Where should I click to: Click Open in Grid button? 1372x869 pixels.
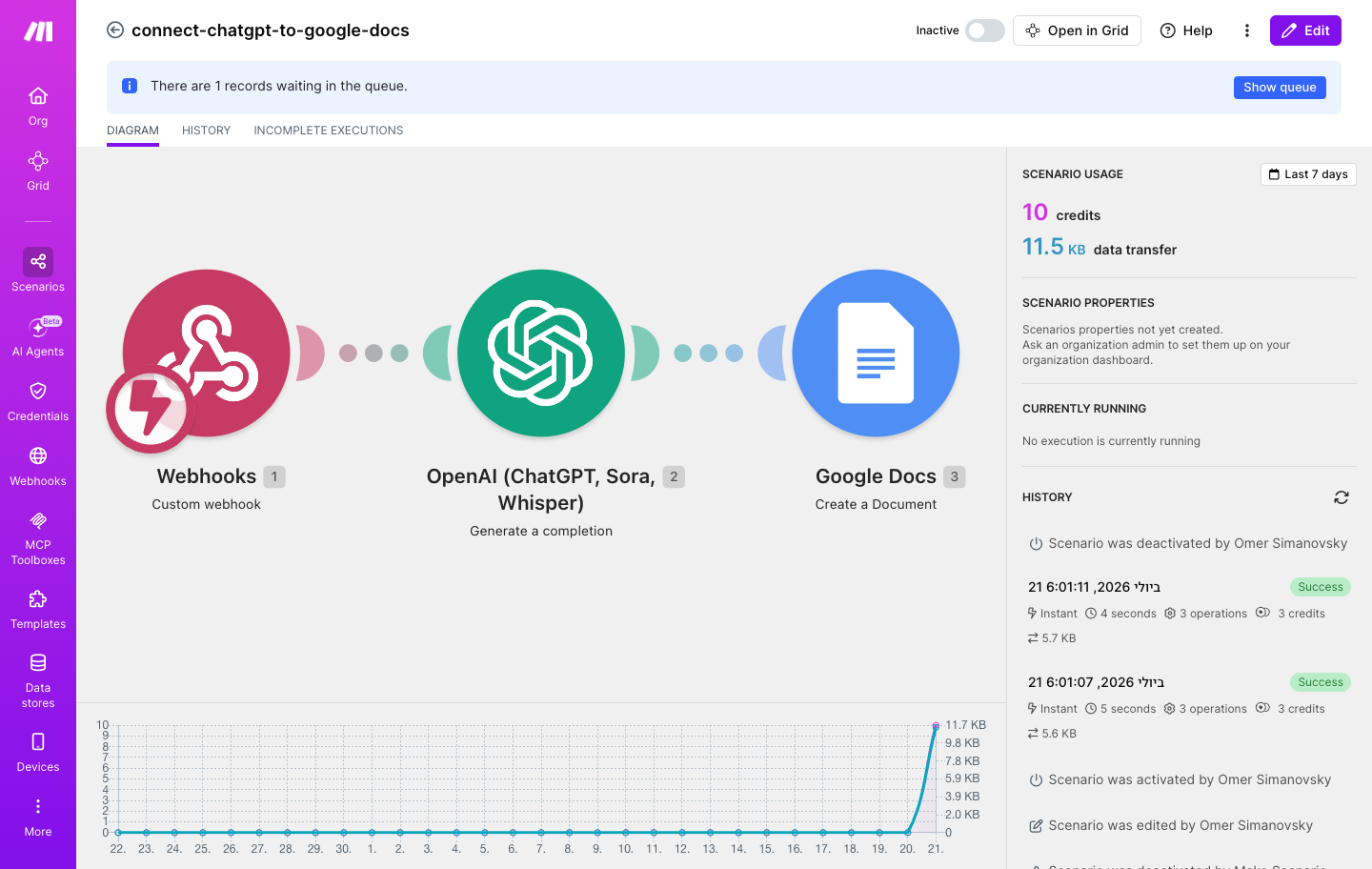[1077, 30]
